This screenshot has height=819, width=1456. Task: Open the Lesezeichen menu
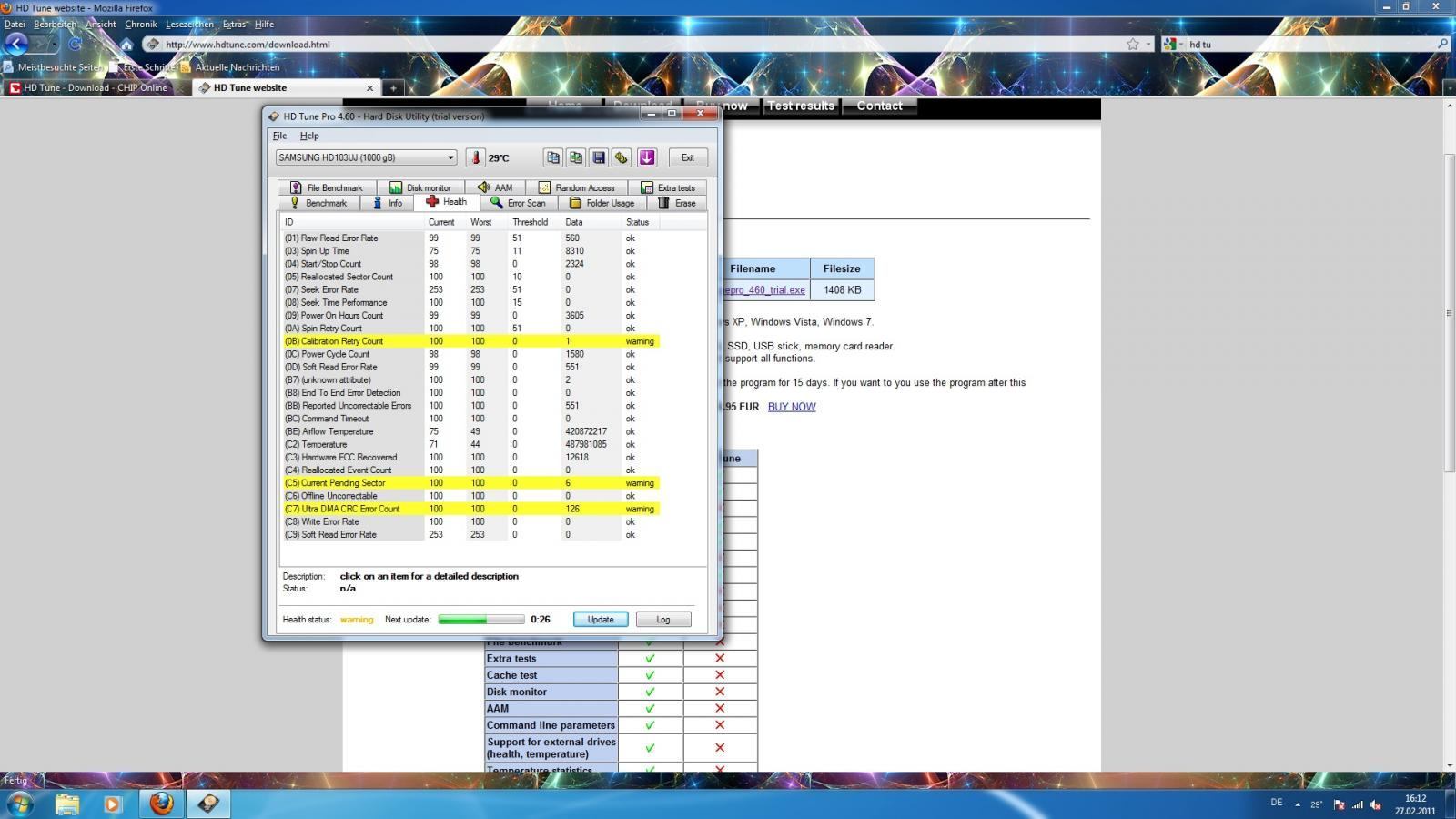189,25
